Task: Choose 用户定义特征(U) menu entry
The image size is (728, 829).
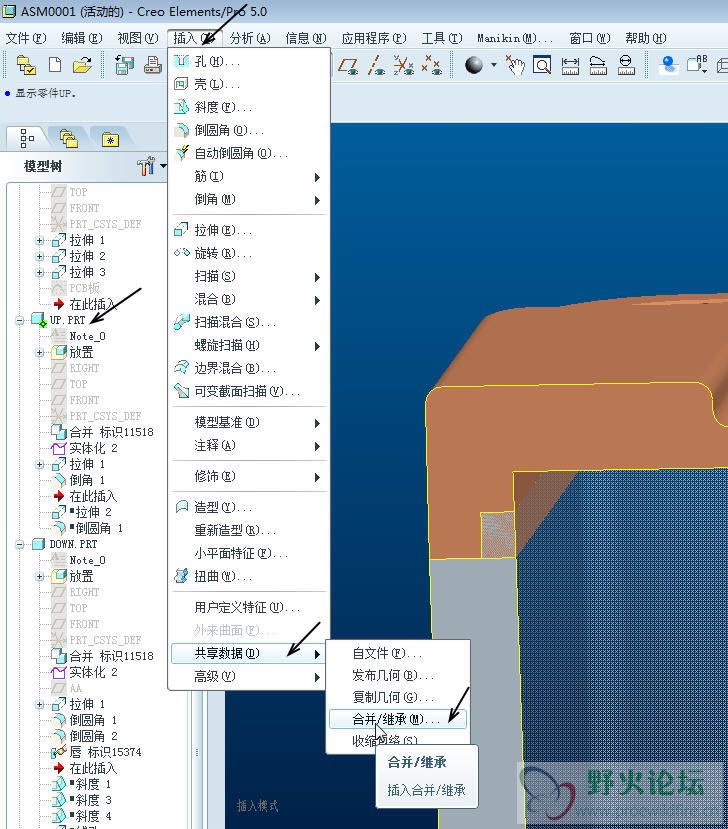Action: (249, 607)
